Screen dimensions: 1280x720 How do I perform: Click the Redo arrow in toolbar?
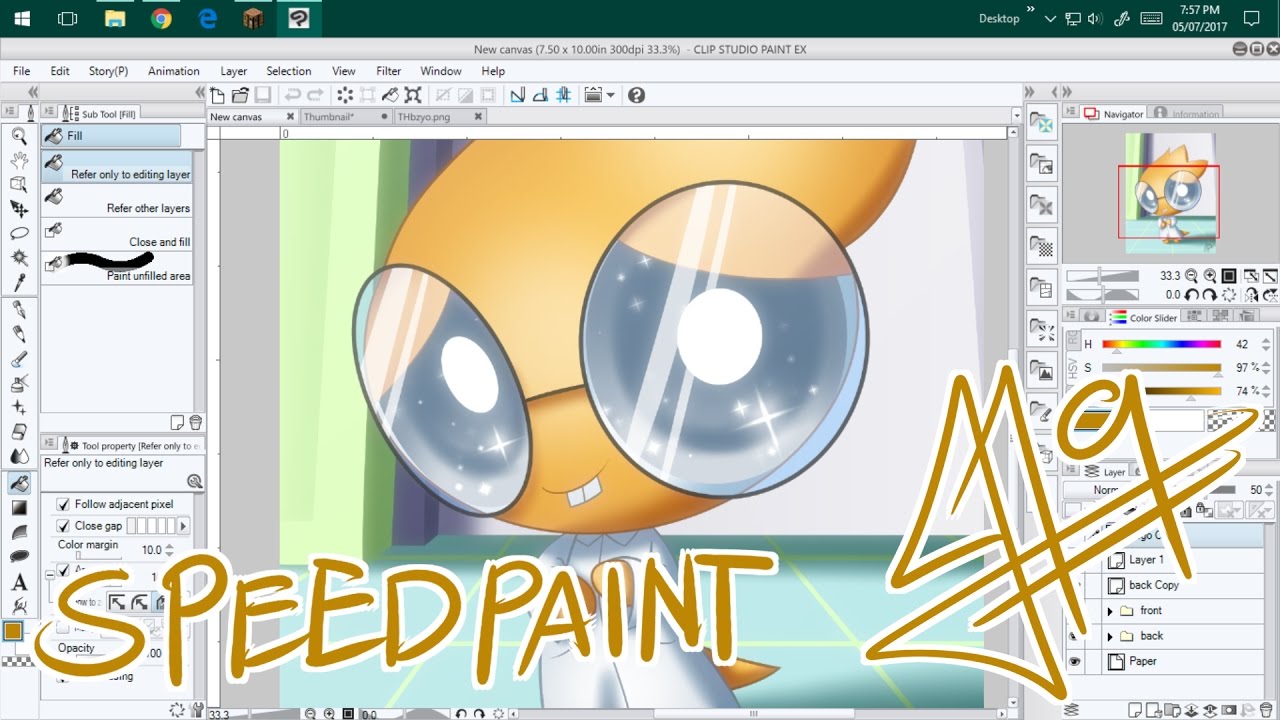[x=315, y=95]
